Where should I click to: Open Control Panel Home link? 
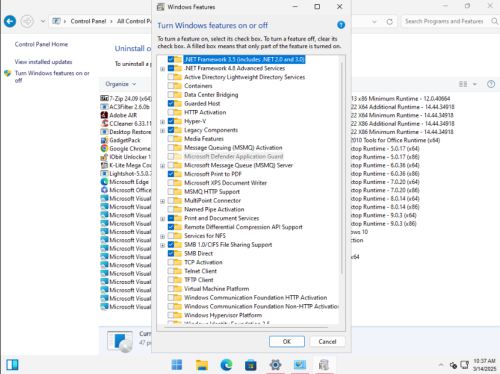click(41, 44)
